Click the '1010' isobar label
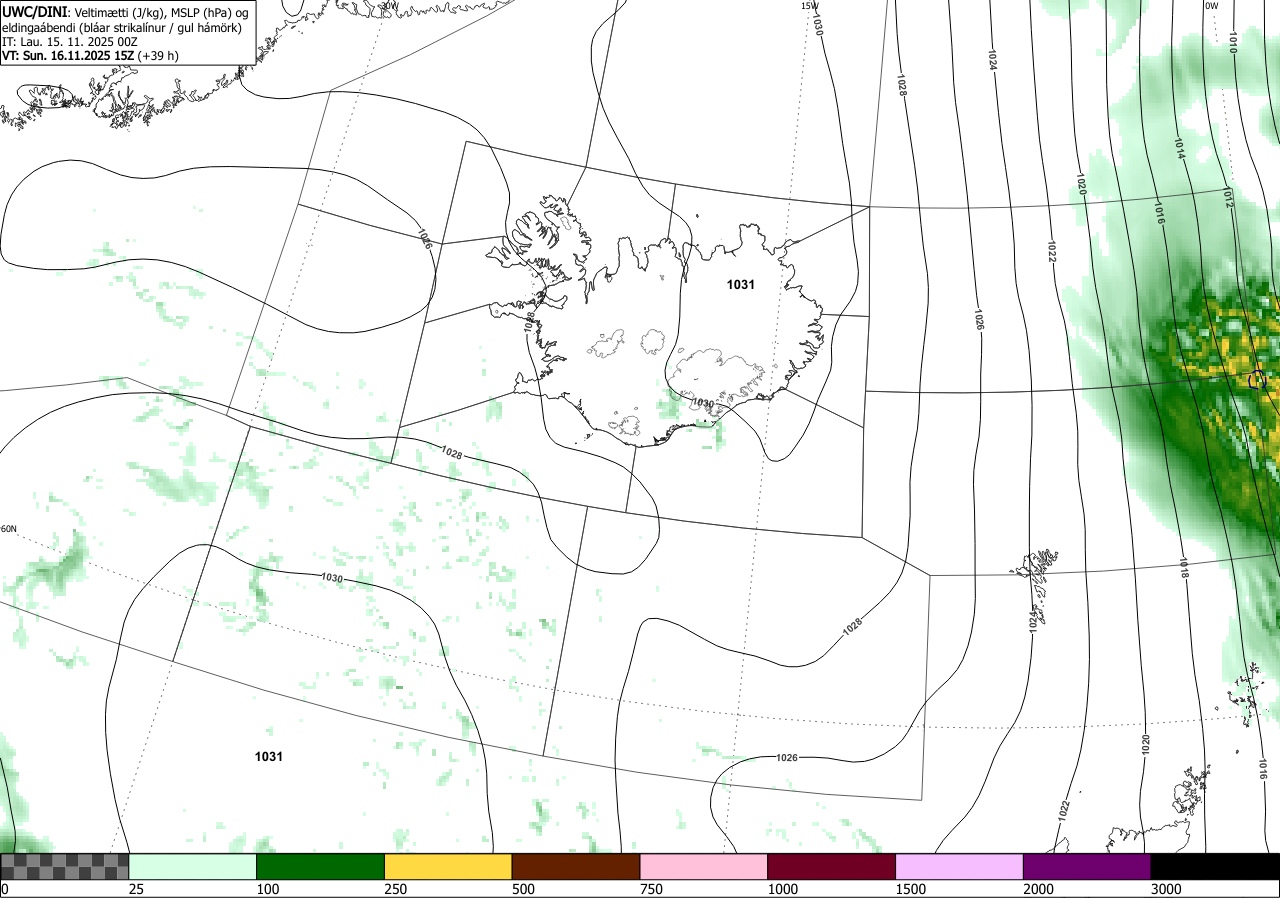The height and width of the screenshot is (898, 1280). pos(1232,42)
